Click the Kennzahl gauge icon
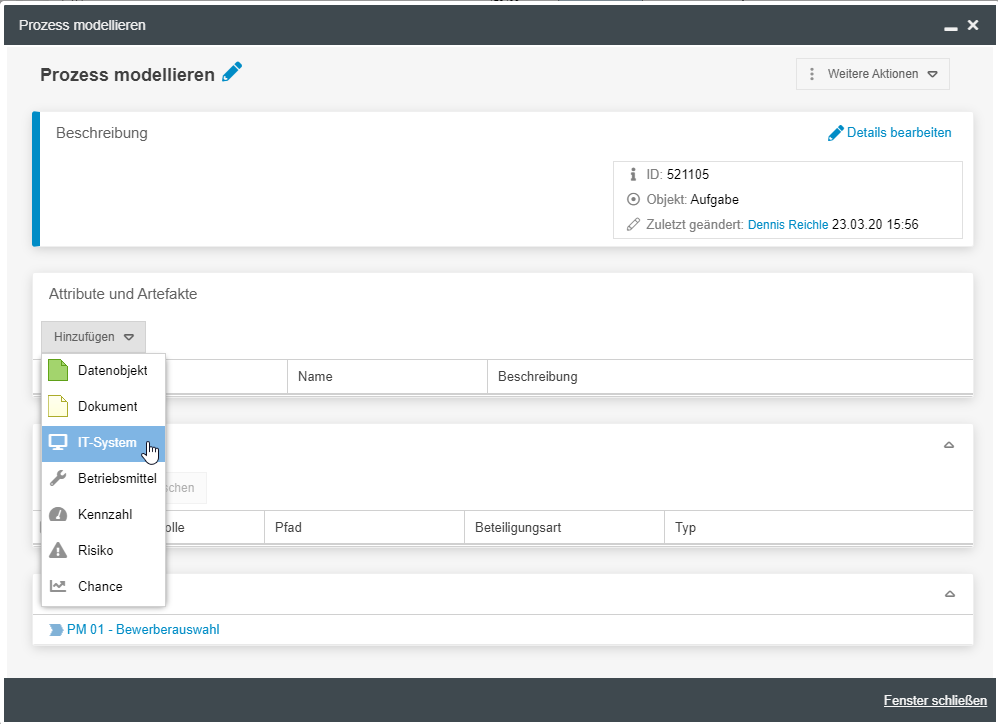Image resolution: width=998 pixels, height=724 pixels. (58, 515)
